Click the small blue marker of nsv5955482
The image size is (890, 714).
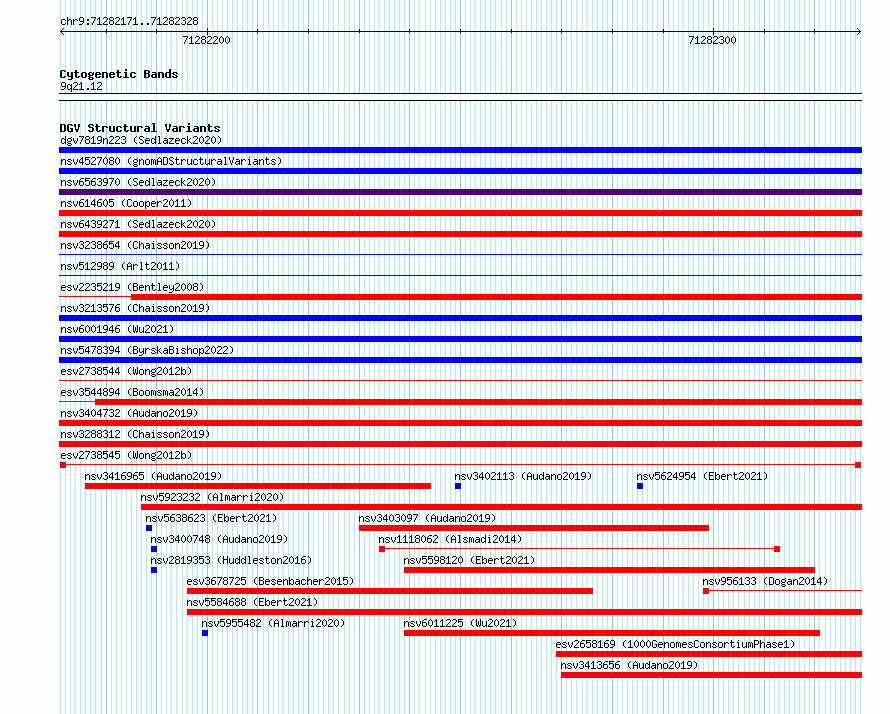pos(205,633)
